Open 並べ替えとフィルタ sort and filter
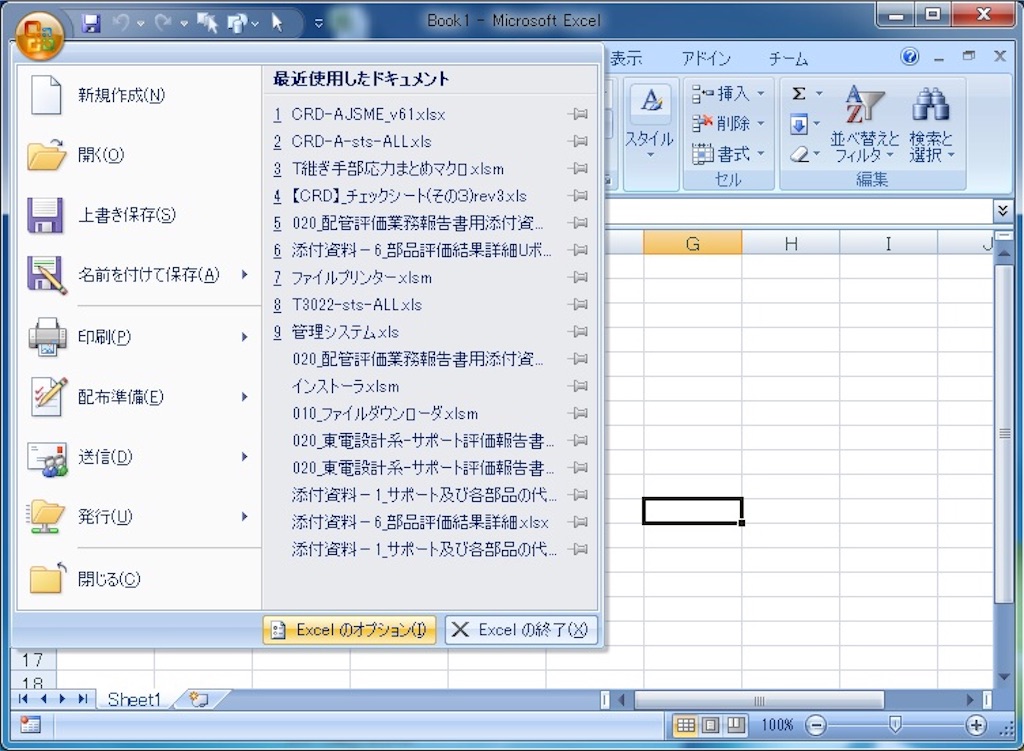Screen dimensions: 1024x751 pyautogui.click(x=864, y=124)
